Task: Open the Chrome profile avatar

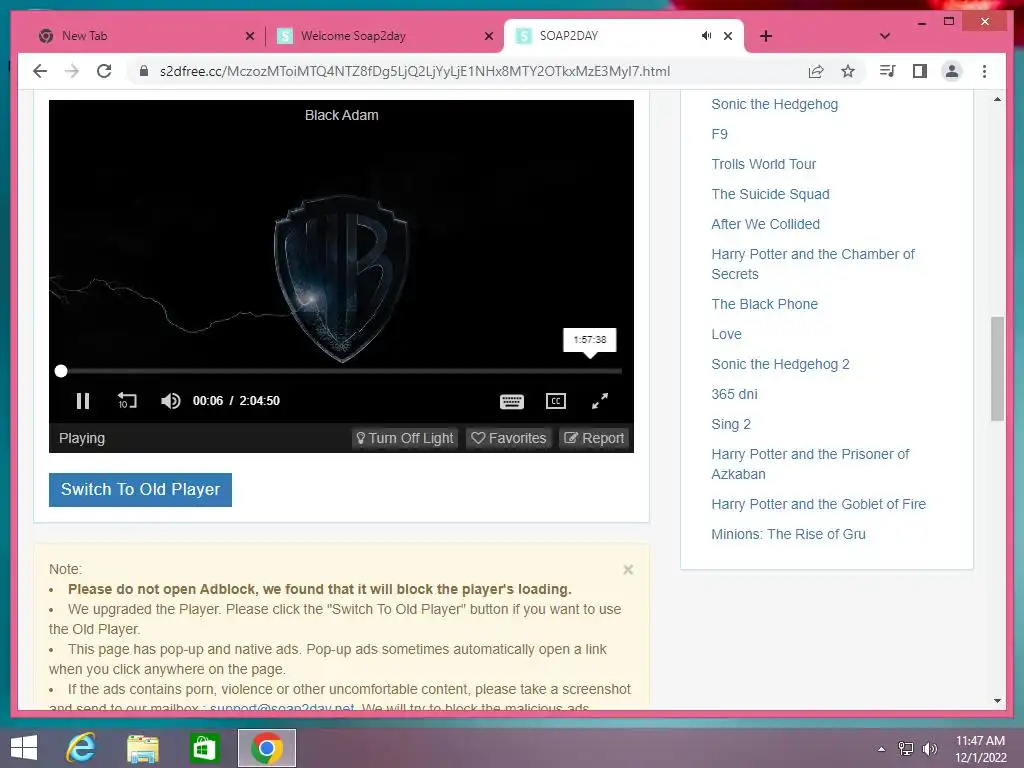Action: tap(952, 71)
